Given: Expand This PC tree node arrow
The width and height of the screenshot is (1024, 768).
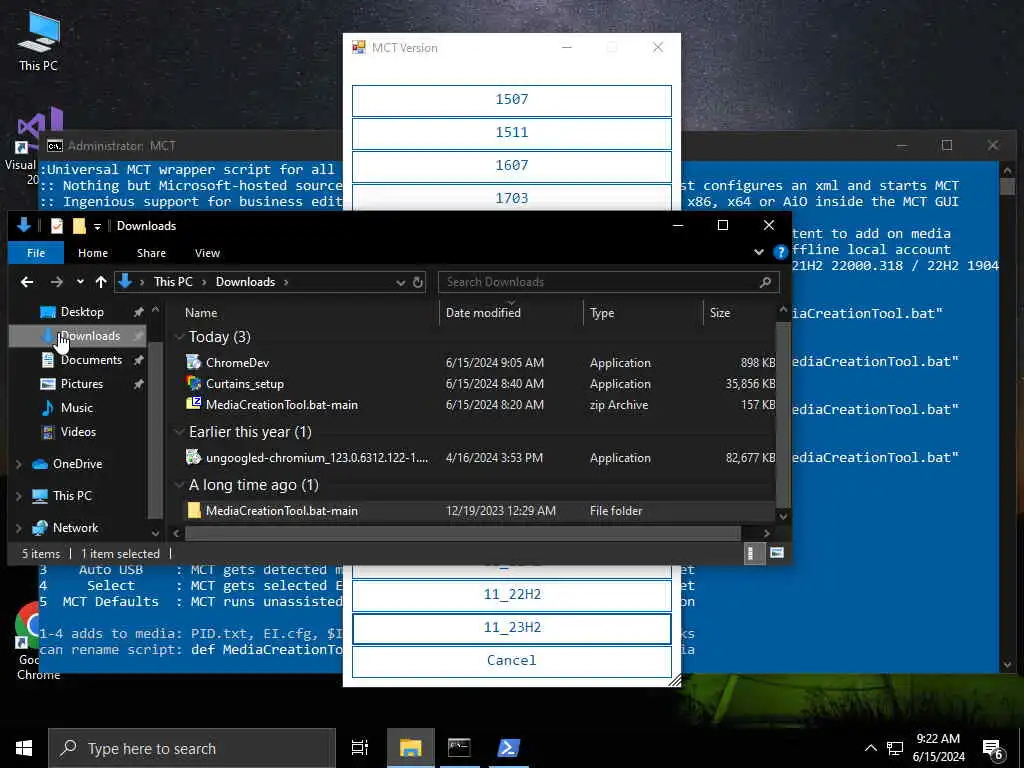Looking at the screenshot, I should [x=19, y=496].
